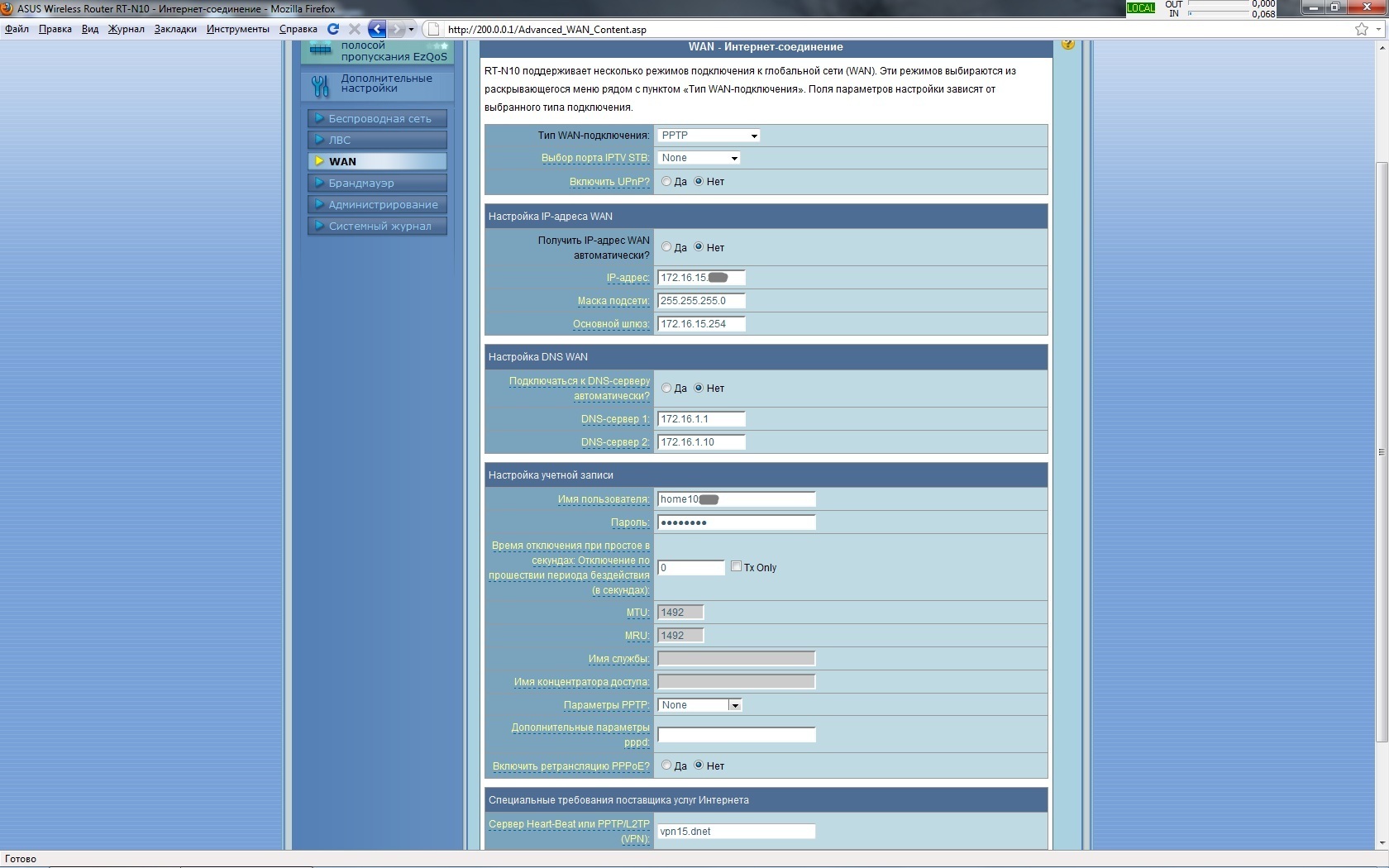This screenshot has width=1389, height=868.
Task: Open the WAN connection type dropdown
Action: point(709,136)
